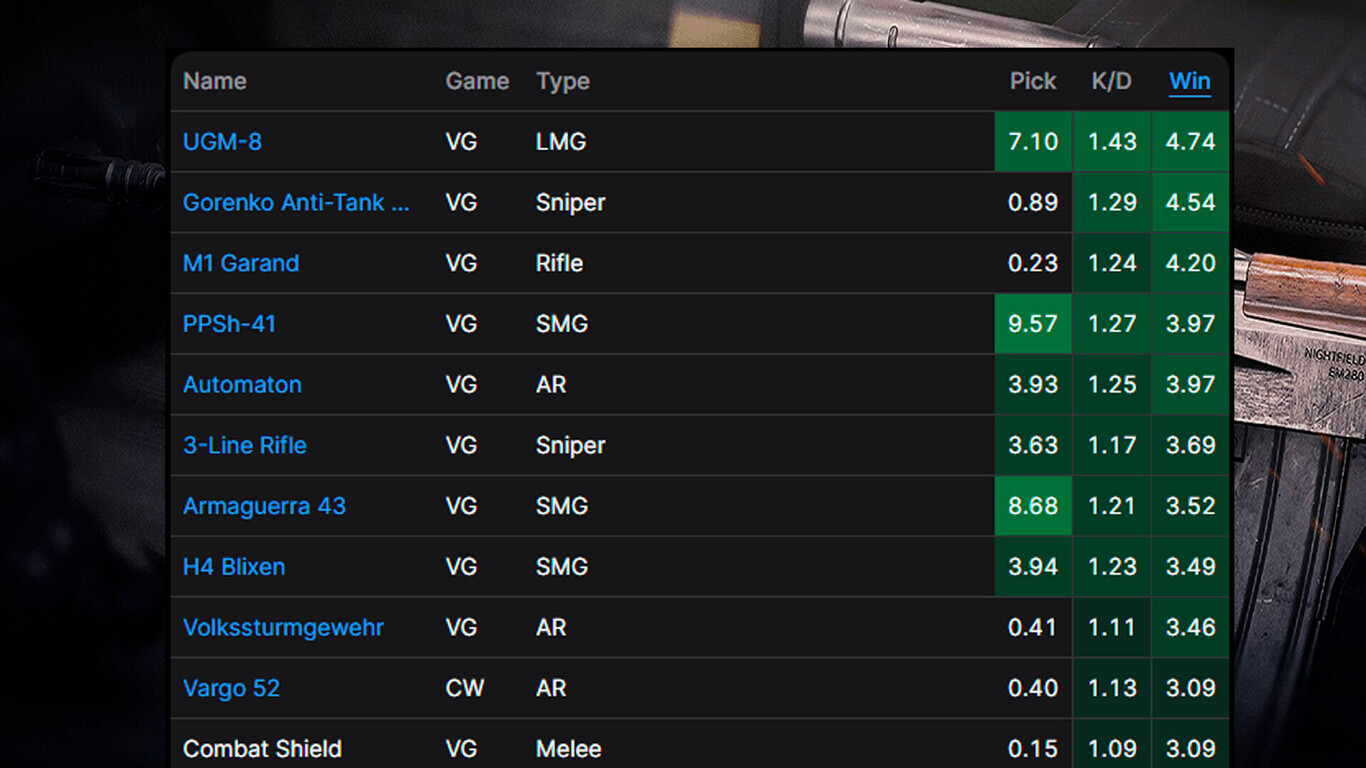Sort table by K/D column

(1111, 81)
